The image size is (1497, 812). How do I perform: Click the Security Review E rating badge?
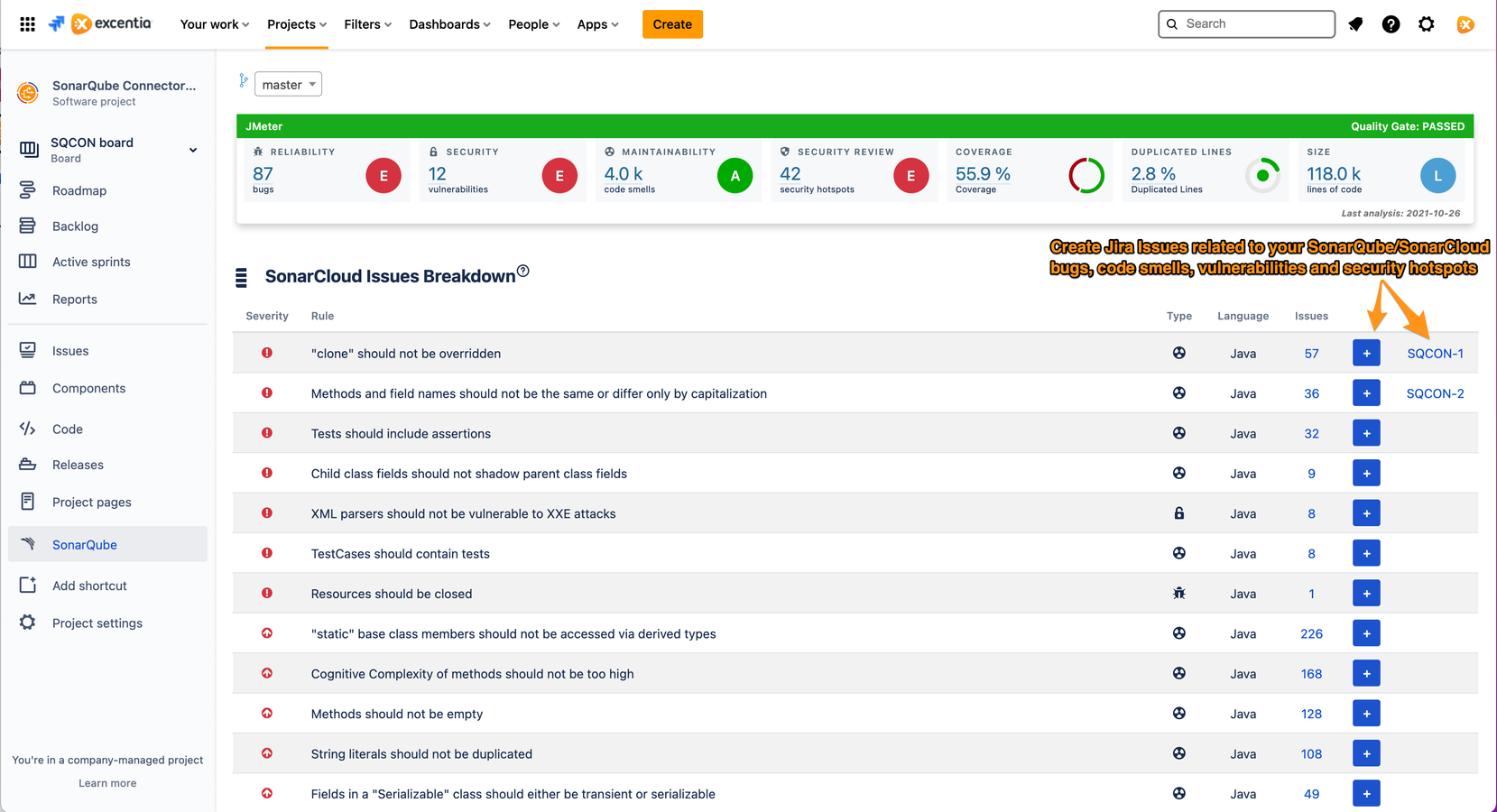coord(911,176)
